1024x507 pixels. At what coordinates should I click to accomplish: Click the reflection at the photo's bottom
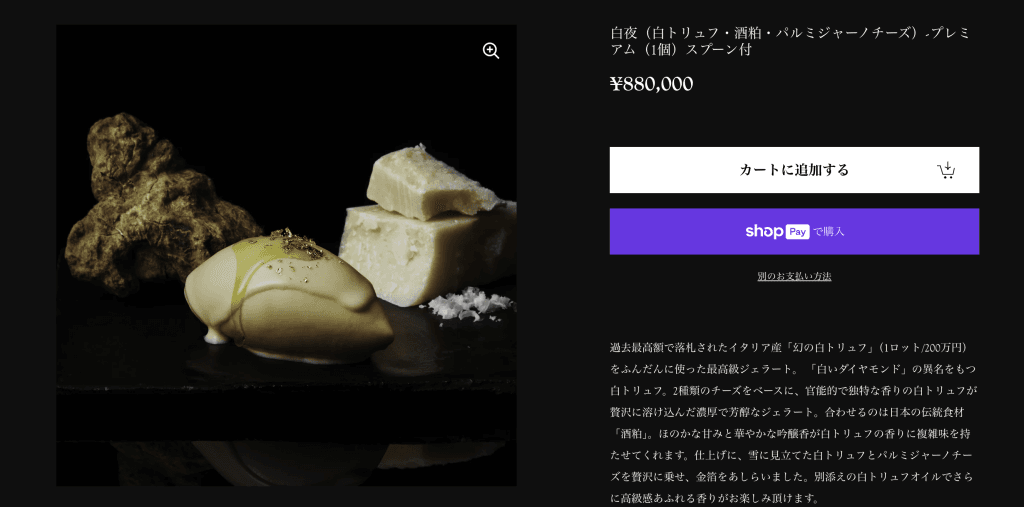coord(287,463)
